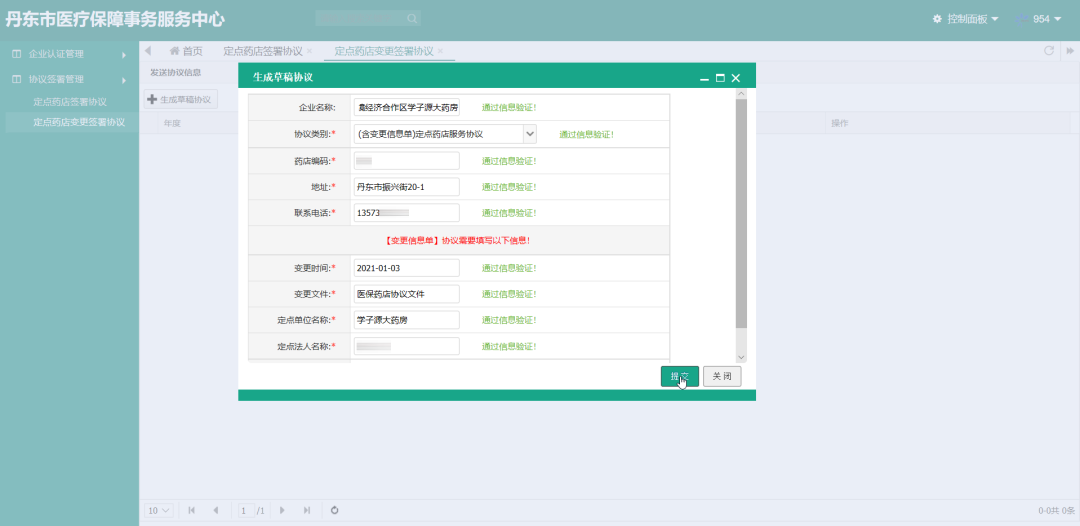Collapse the 协议签署管理 sidebar menu

coord(70,80)
